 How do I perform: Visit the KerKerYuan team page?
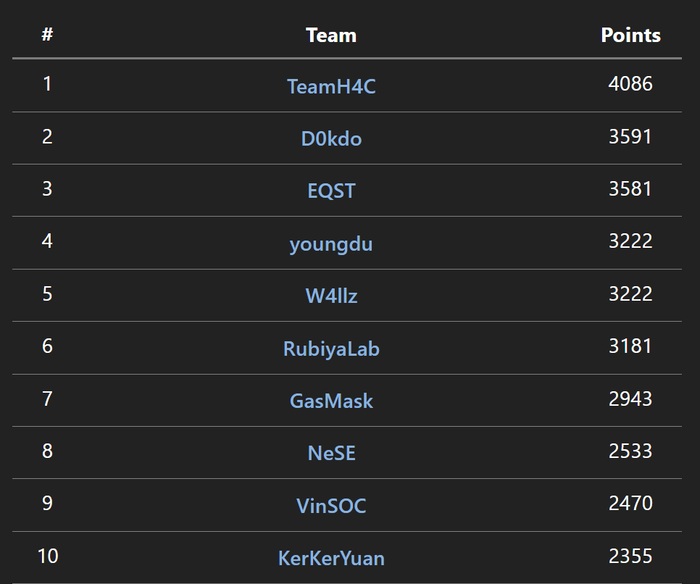[331, 558]
